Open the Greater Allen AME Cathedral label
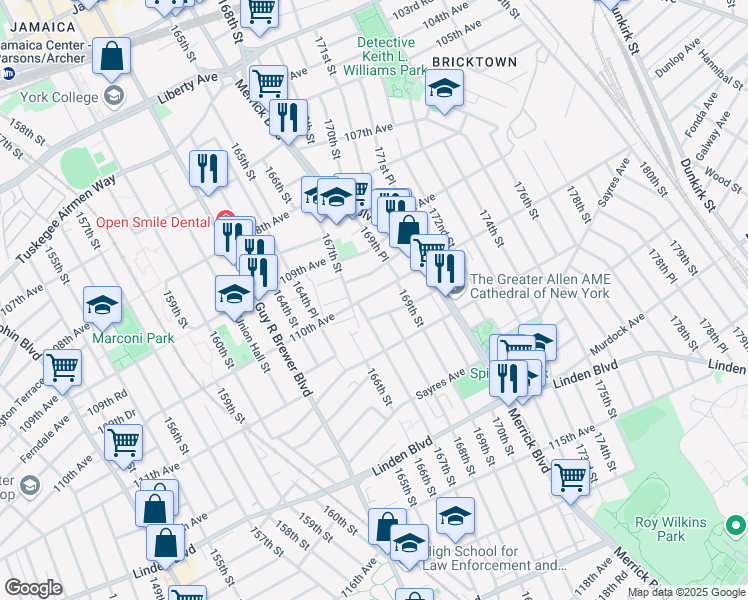Screen dimensions: 748x600 click(x=539, y=286)
